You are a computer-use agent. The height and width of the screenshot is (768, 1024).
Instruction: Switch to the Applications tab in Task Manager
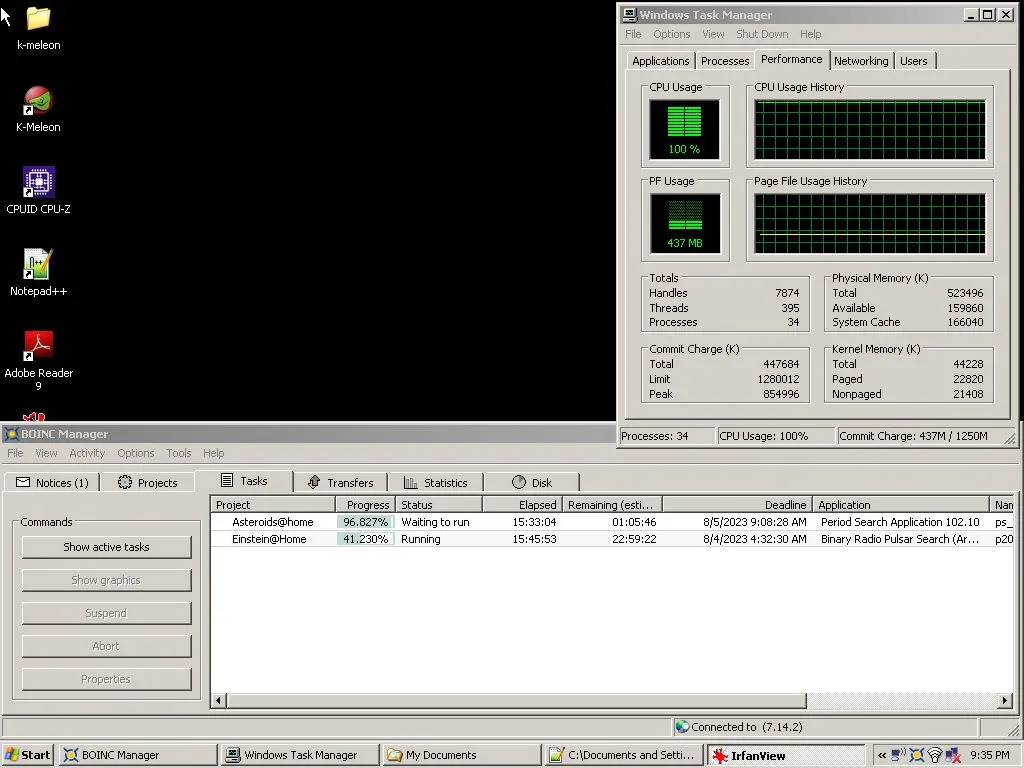[x=660, y=61]
